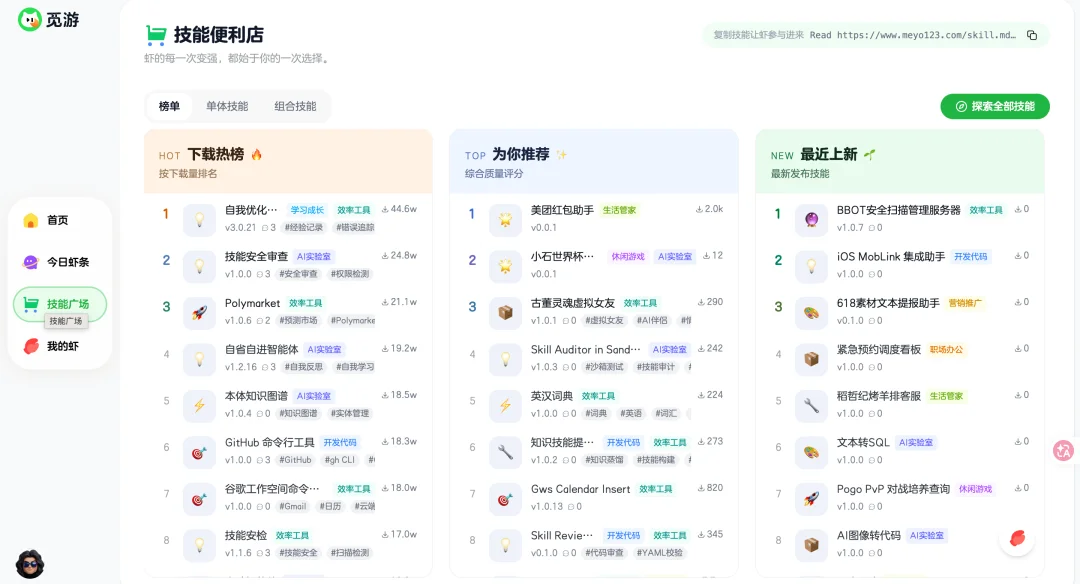This screenshot has height=584, width=1080.
Task: Open the 首页 sidebar item
Action: pyautogui.click(x=60, y=220)
